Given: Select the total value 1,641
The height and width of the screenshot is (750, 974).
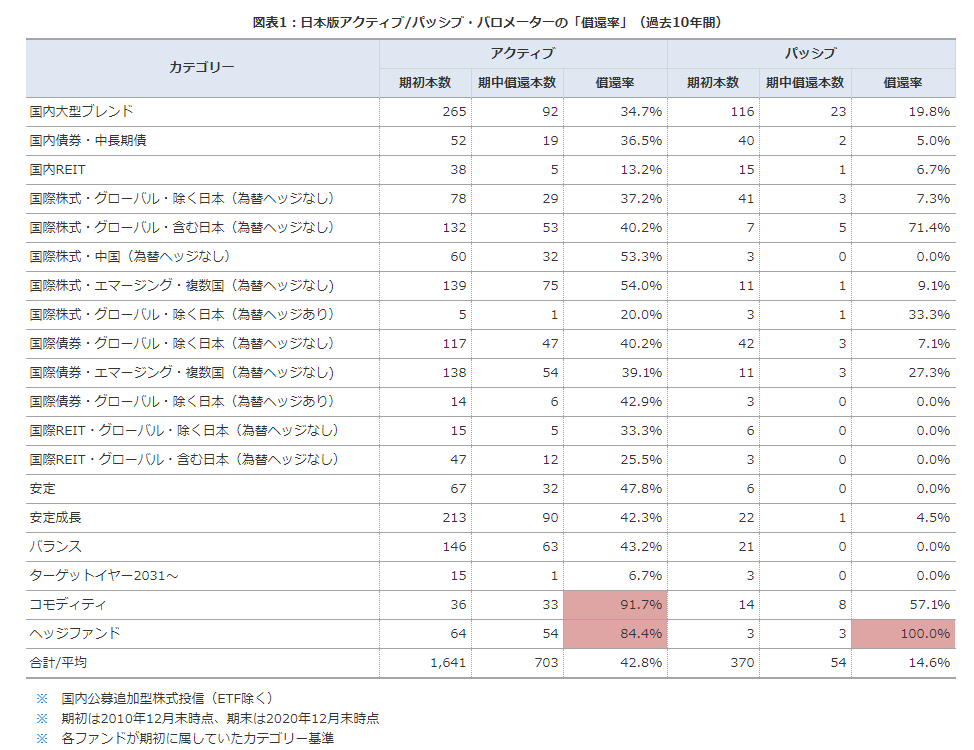Looking at the screenshot, I should (448, 663).
